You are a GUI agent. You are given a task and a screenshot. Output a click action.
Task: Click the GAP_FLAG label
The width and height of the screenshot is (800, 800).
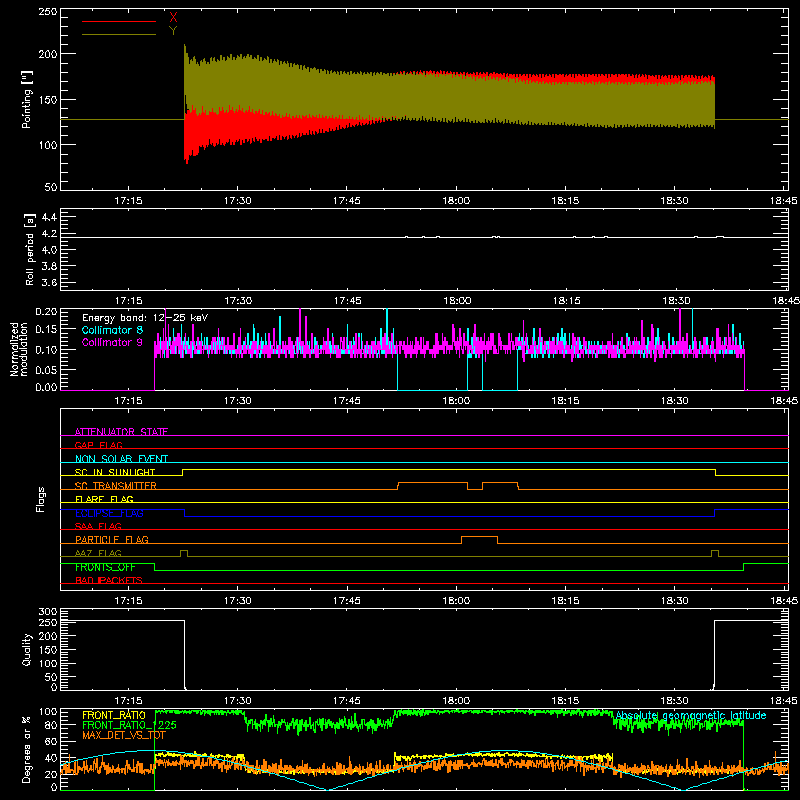[x=98, y=445]
